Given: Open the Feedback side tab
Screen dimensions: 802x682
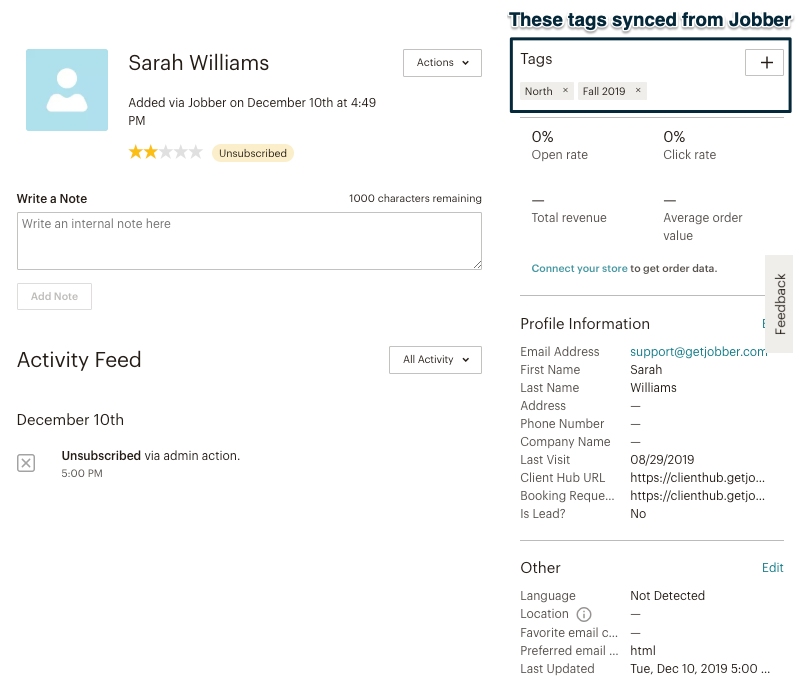Looking at the screenshot, I should click(780, 304).
